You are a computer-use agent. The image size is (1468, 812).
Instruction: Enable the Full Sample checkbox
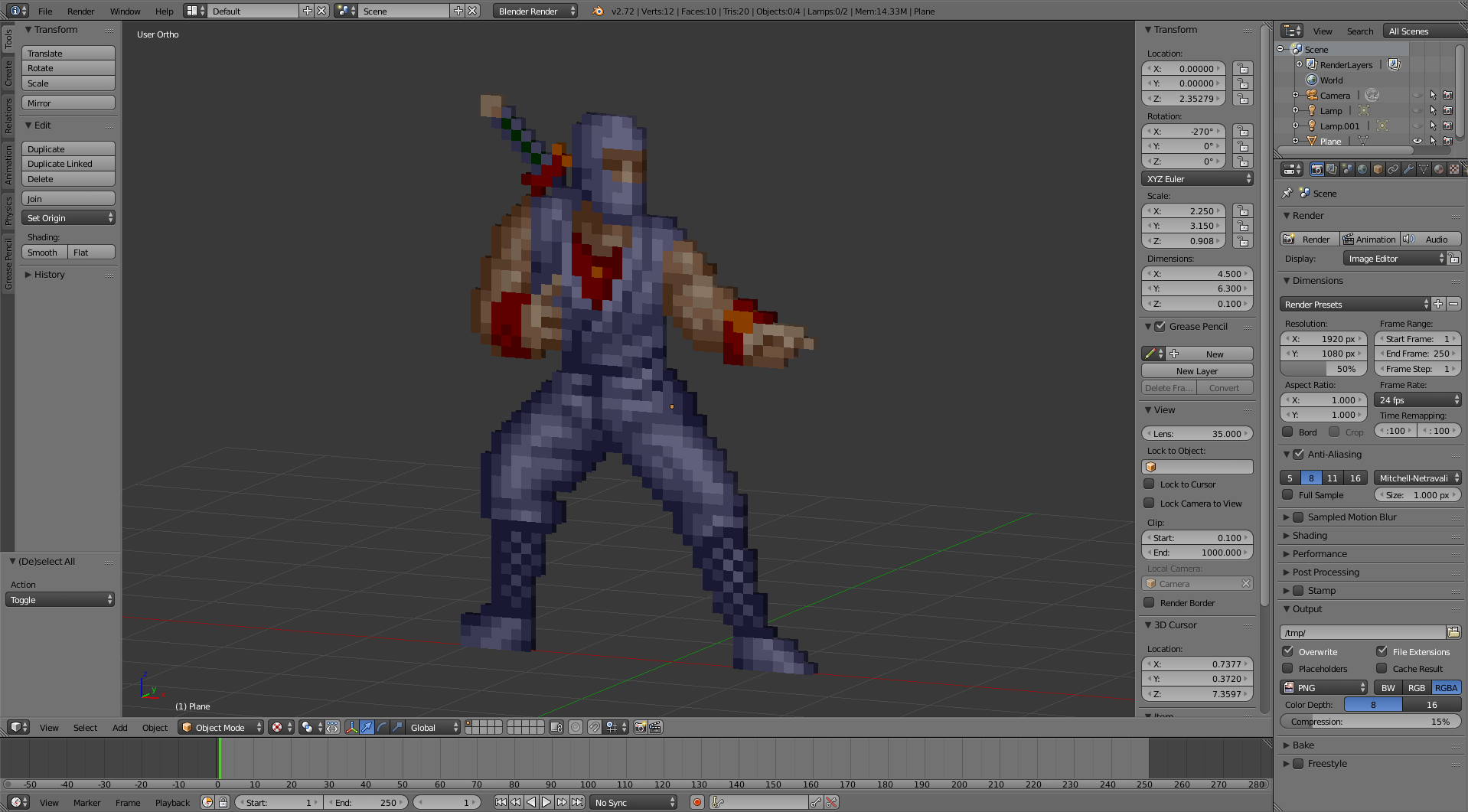(1288, 495)
